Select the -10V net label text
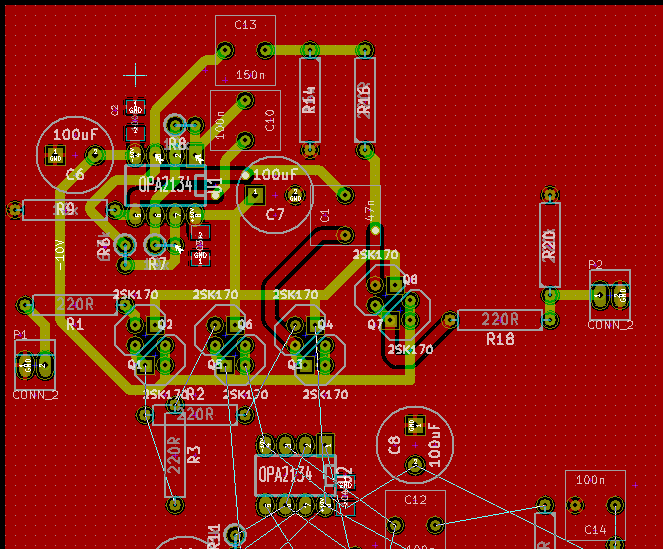The width and height of the screenshot is (663, 549). coord(60,255)
